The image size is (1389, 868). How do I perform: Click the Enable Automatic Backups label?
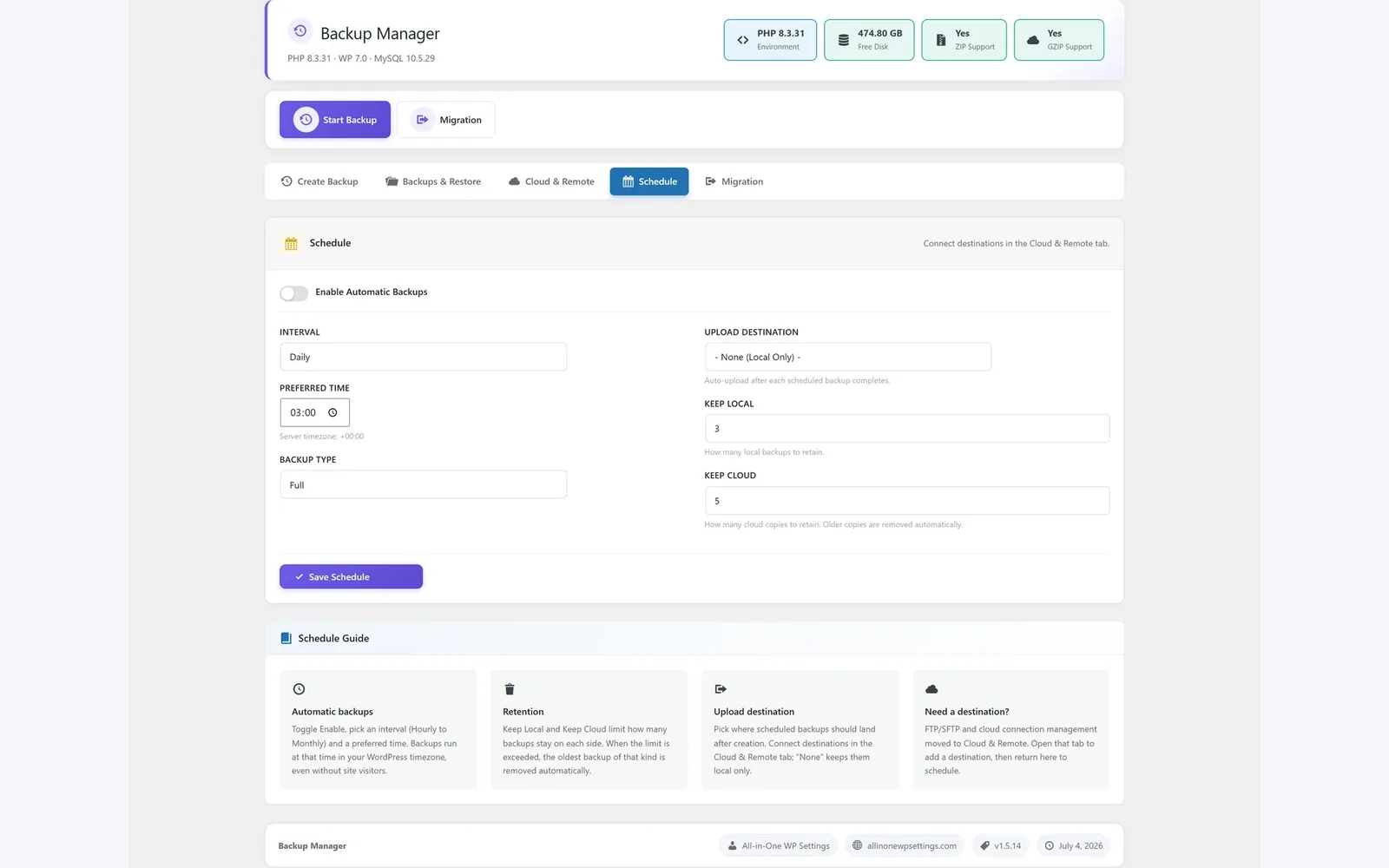(x=372, y=293)
